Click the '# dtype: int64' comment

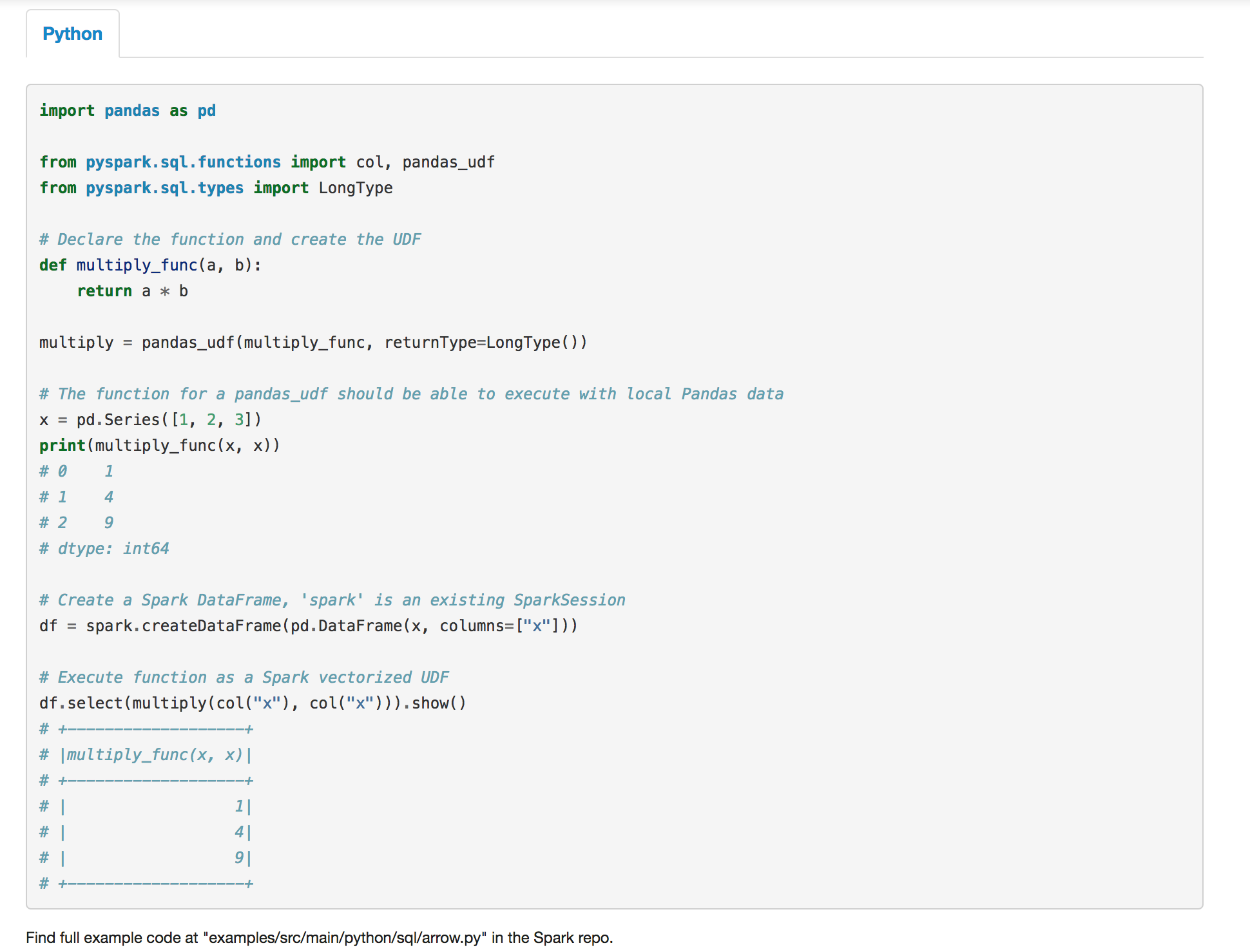click(104, 549)
